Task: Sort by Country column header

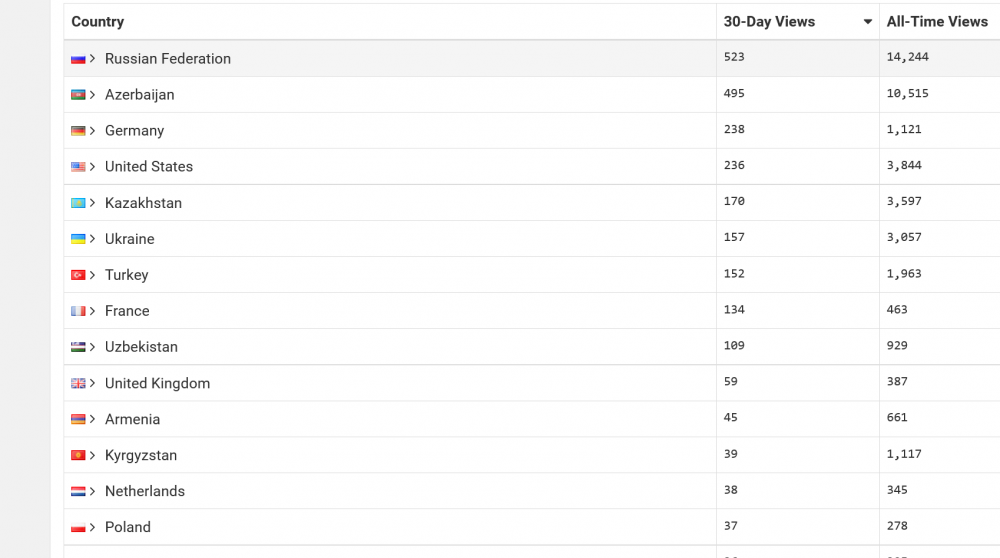Action: pos(98,22)
